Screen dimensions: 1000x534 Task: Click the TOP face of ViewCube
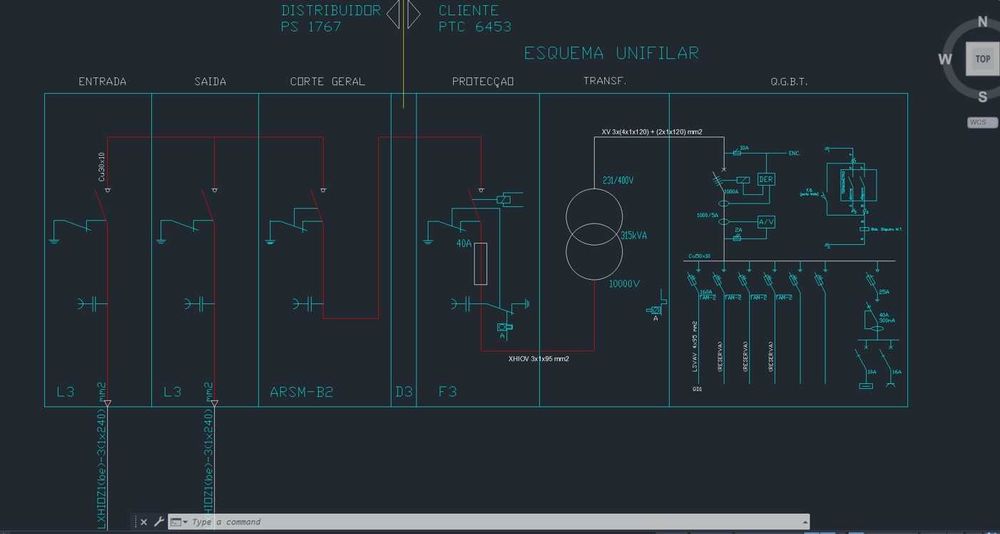982,59
